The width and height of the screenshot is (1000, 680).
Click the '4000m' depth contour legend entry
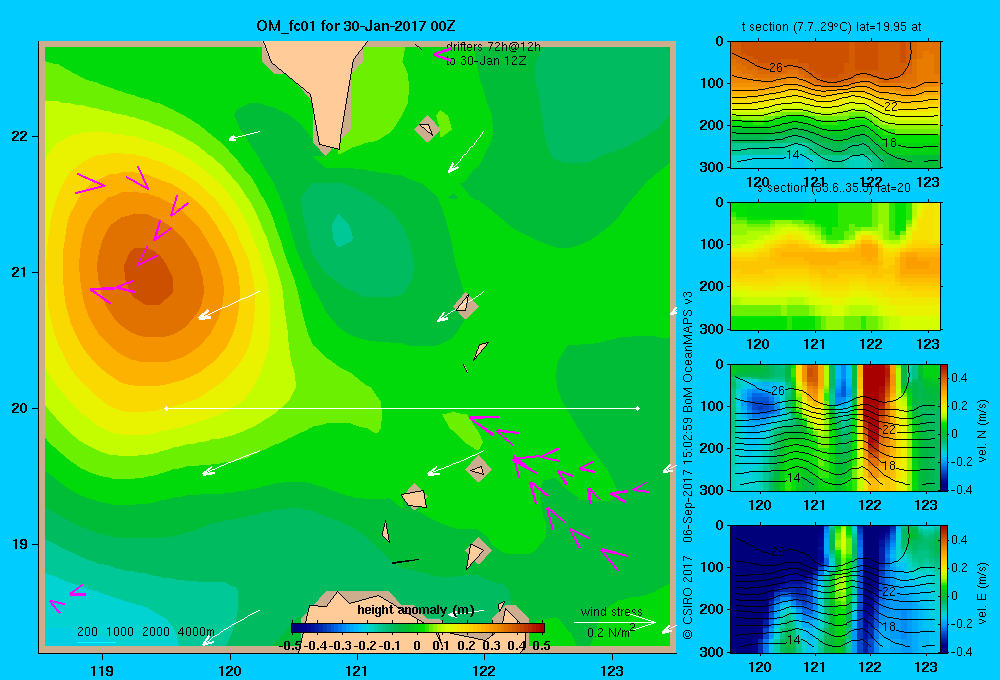pyautogui.click(x=196, y=632)
